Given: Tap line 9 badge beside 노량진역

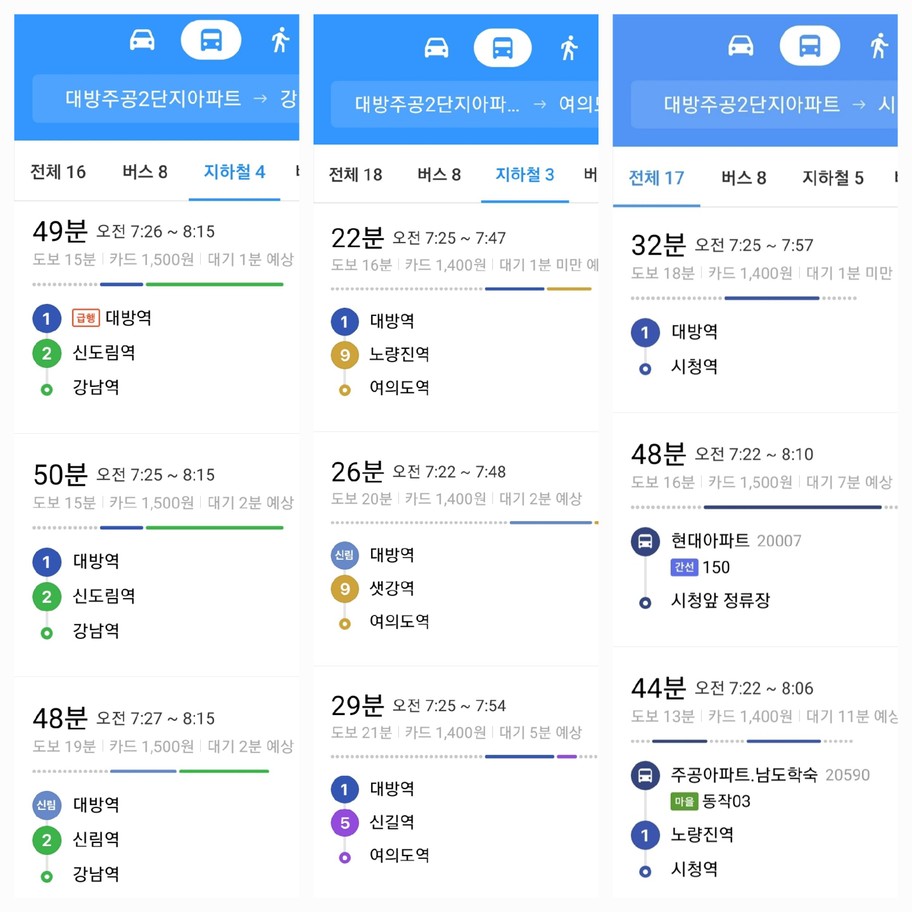Looking at the screenshot, I should pyautogui.click(x=345, y=355).
